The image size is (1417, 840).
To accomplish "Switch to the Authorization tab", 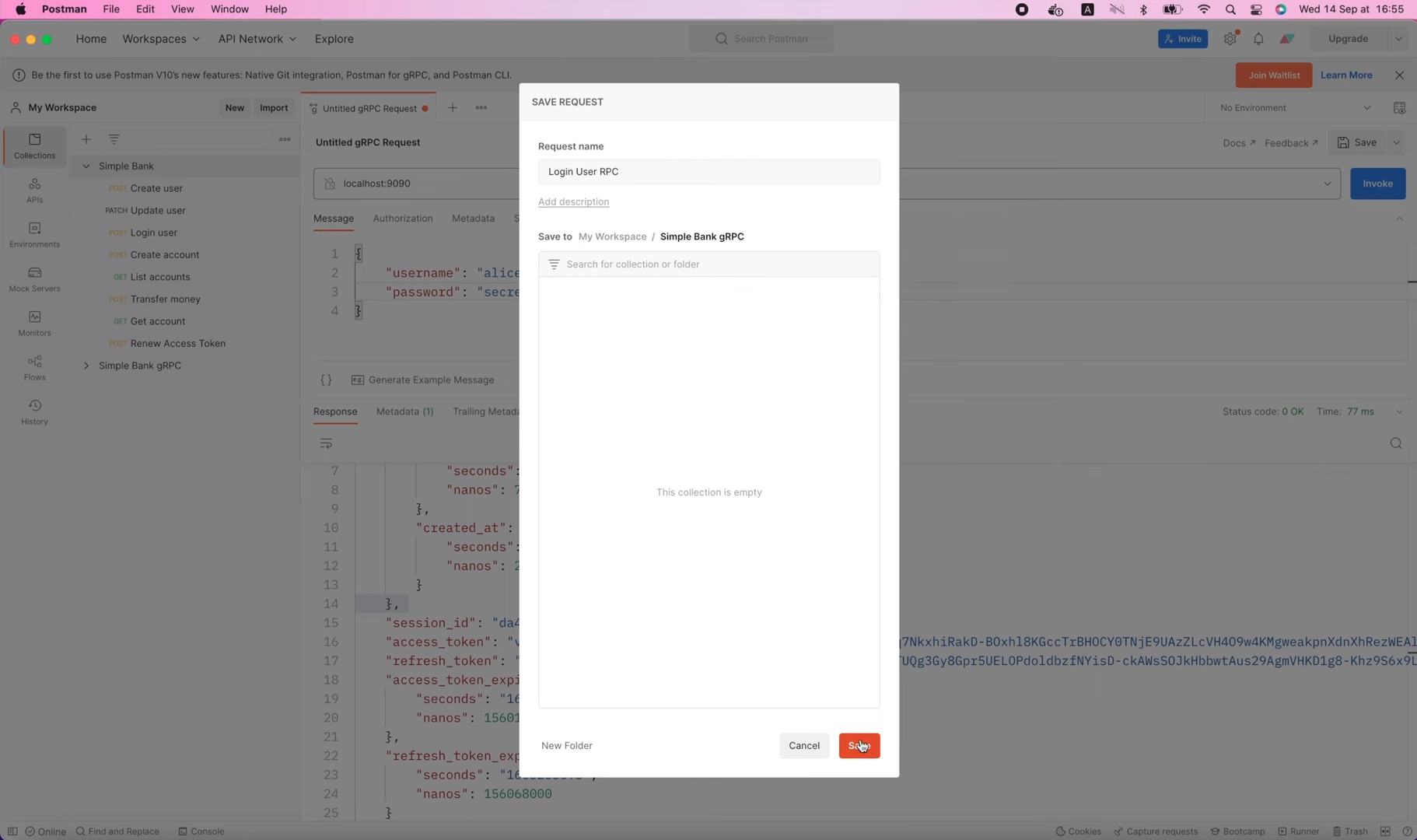I will [403, 219].
